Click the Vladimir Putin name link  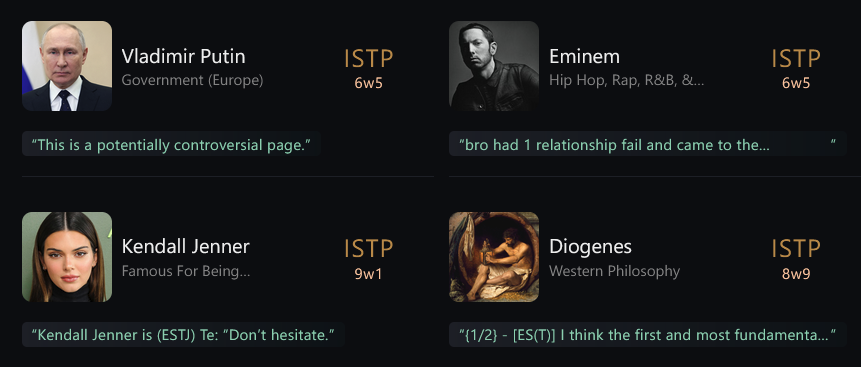click(183, 56)
